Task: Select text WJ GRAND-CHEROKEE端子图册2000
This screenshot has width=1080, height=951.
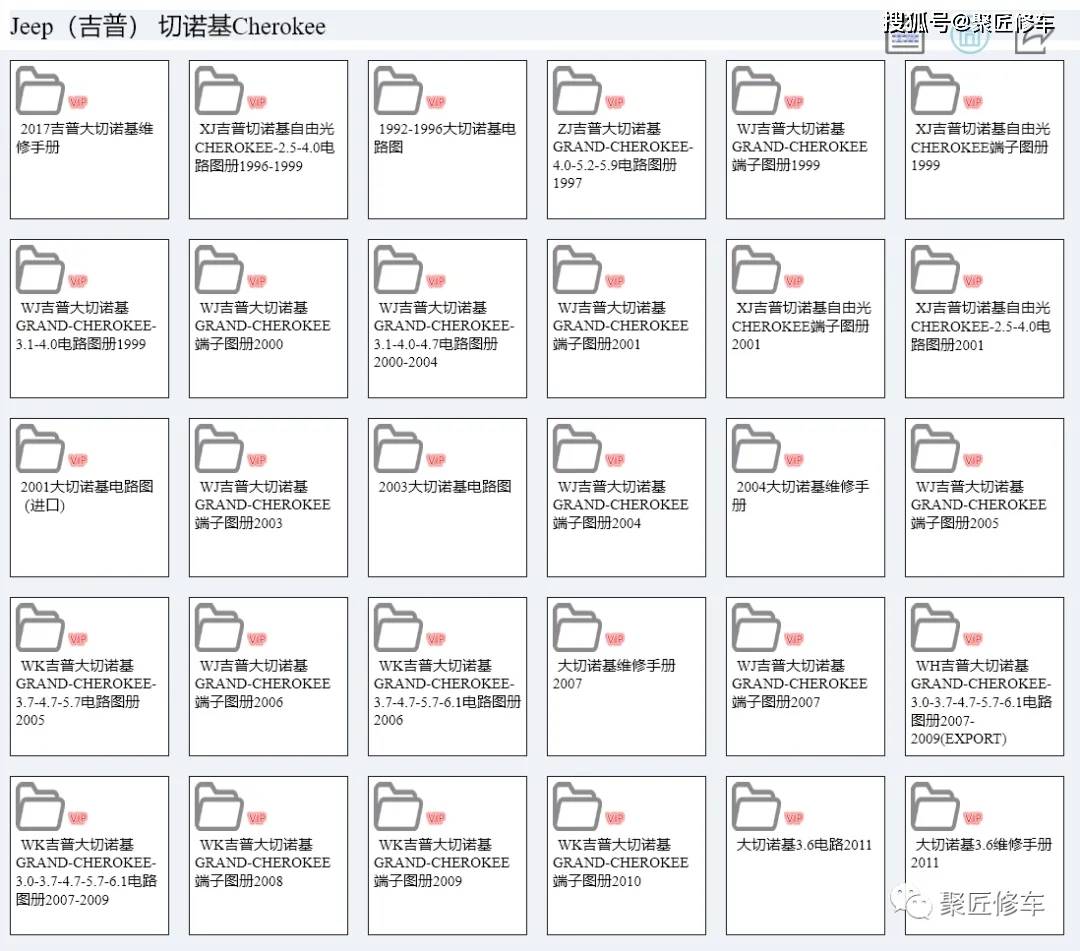Action: [x=262, y=326]
